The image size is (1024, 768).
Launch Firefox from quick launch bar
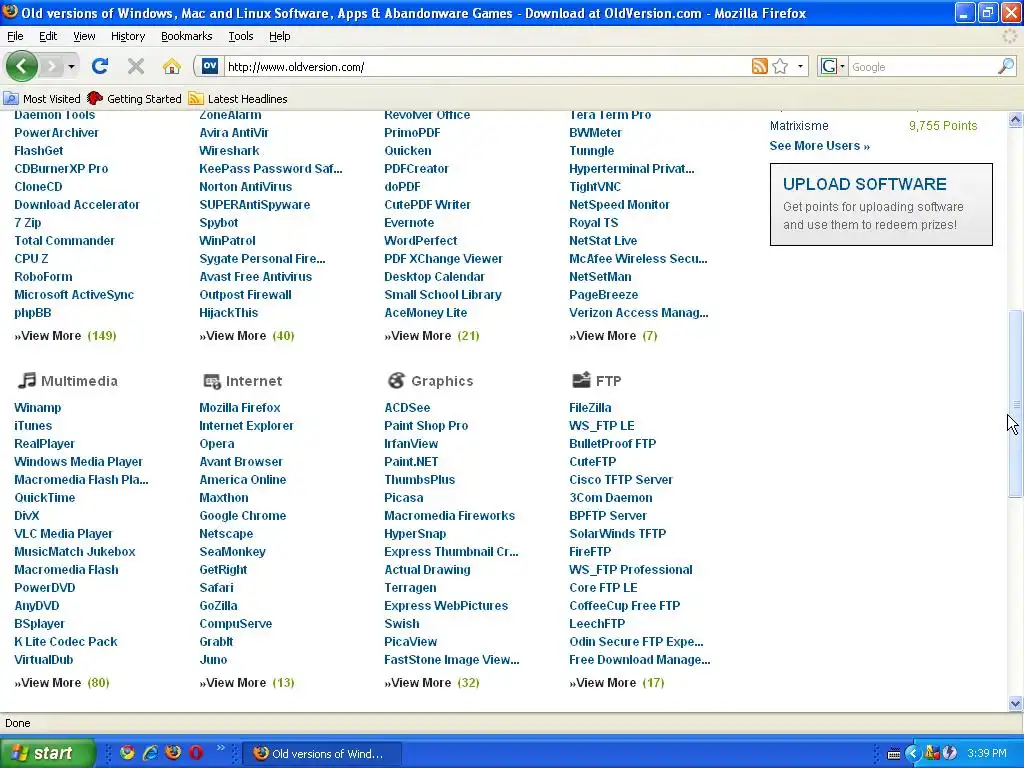(173, 753)
